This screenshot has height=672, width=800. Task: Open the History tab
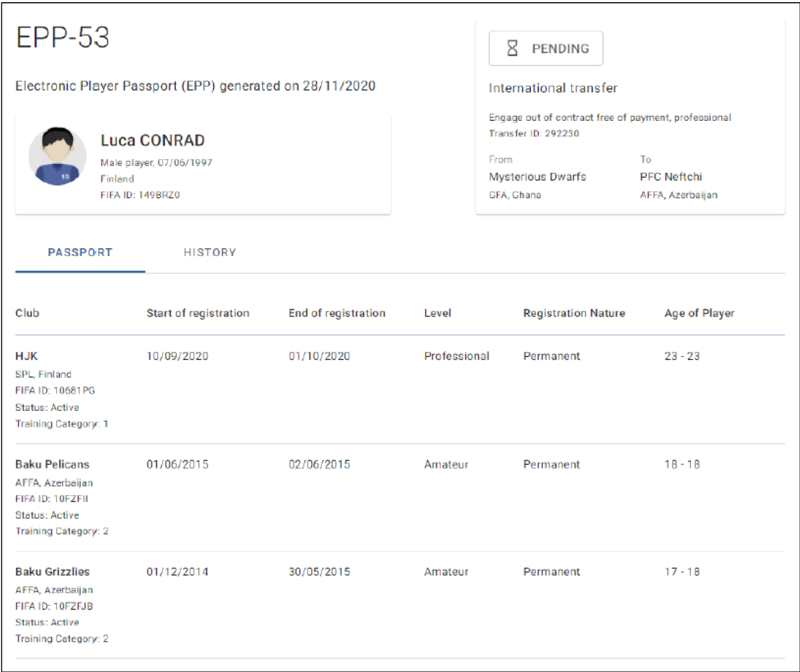point(210,252)
